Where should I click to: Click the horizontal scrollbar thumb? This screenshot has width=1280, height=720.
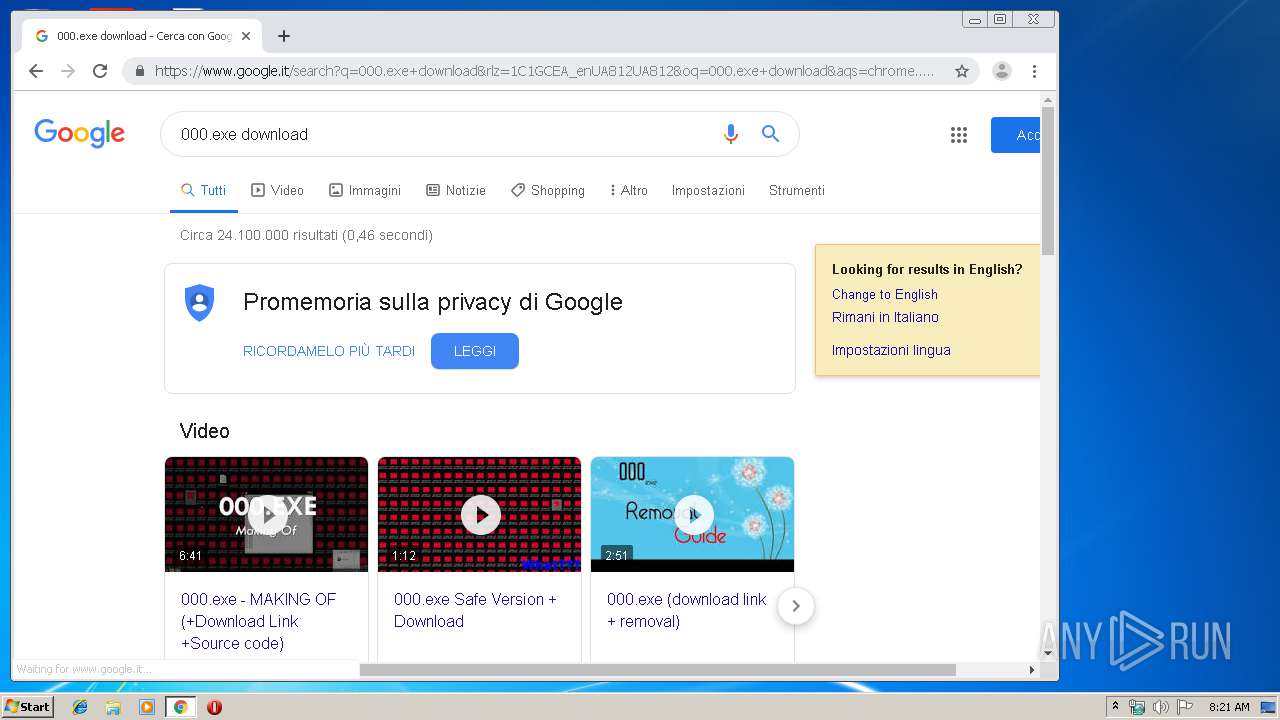click(x=657, y=669)
